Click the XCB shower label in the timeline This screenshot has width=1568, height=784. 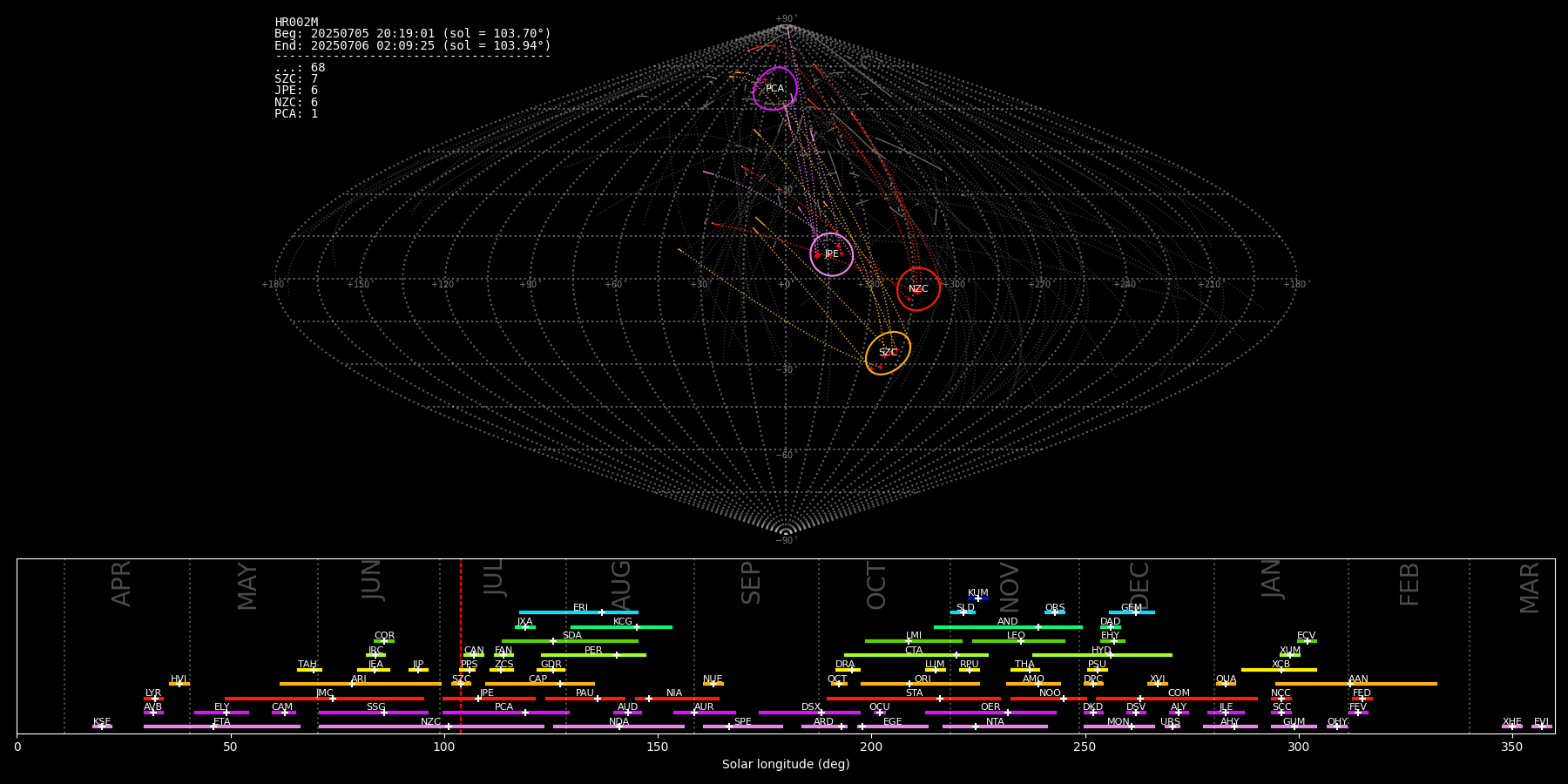(x=1281, y=665)
